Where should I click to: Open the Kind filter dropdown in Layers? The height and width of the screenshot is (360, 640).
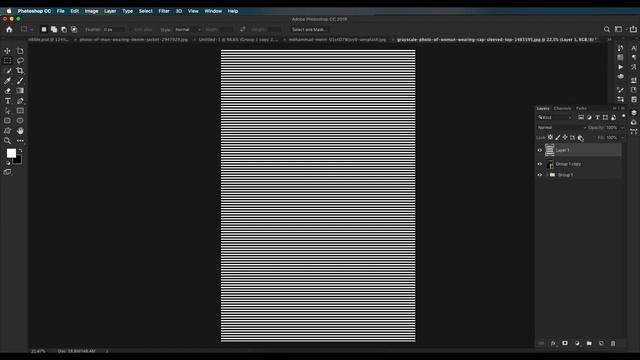tap(555, 118)
